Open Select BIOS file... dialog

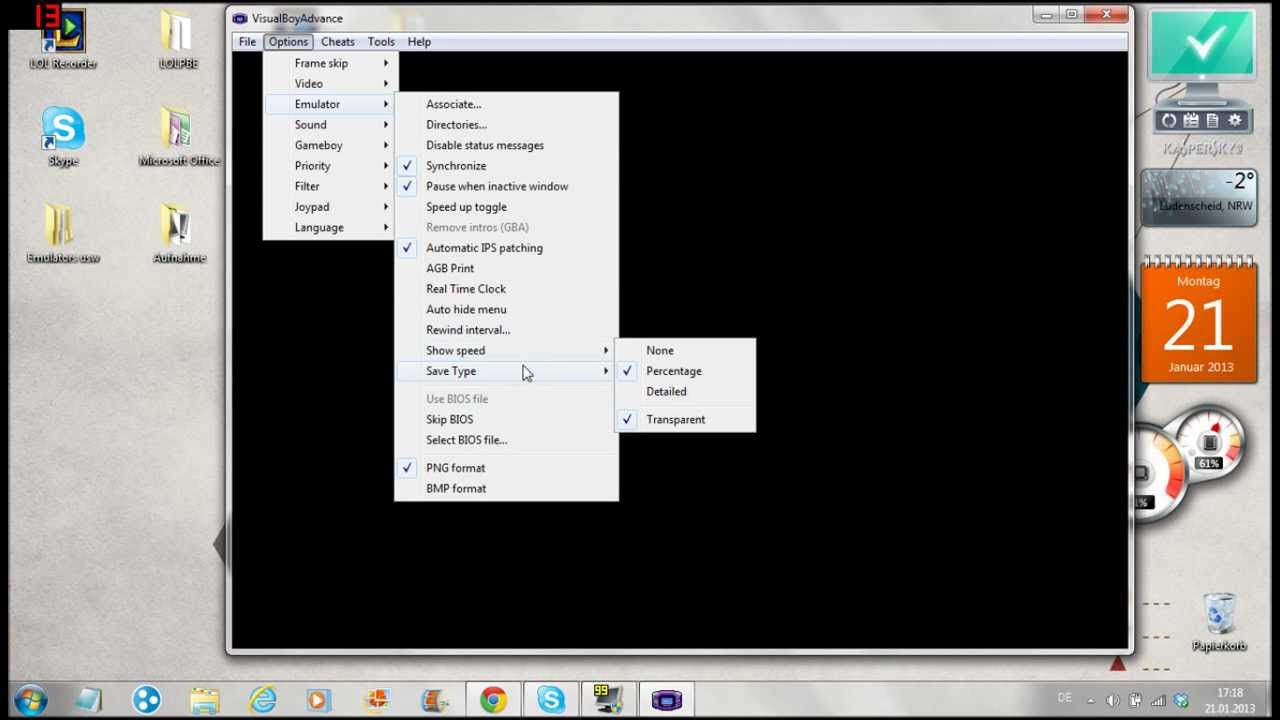506,440
